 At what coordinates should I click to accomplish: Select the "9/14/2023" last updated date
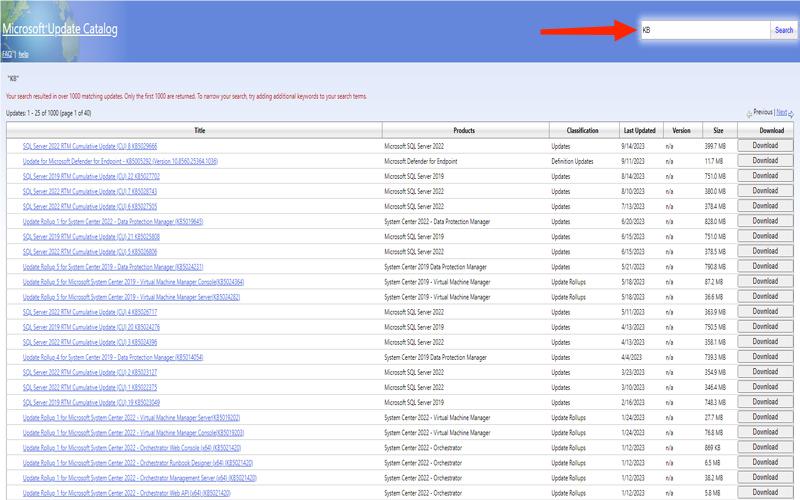click(633, 146)
